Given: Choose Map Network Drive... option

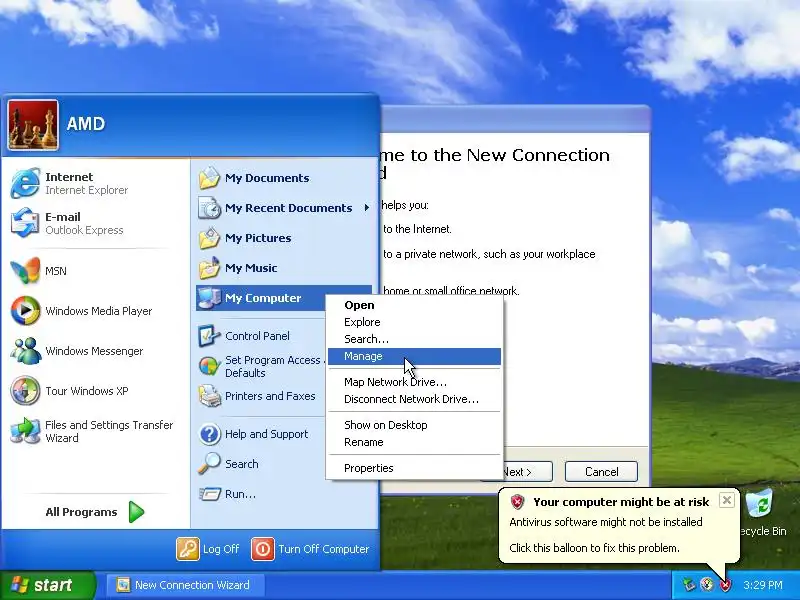Looking at the screenshot, I should (414, 382).
